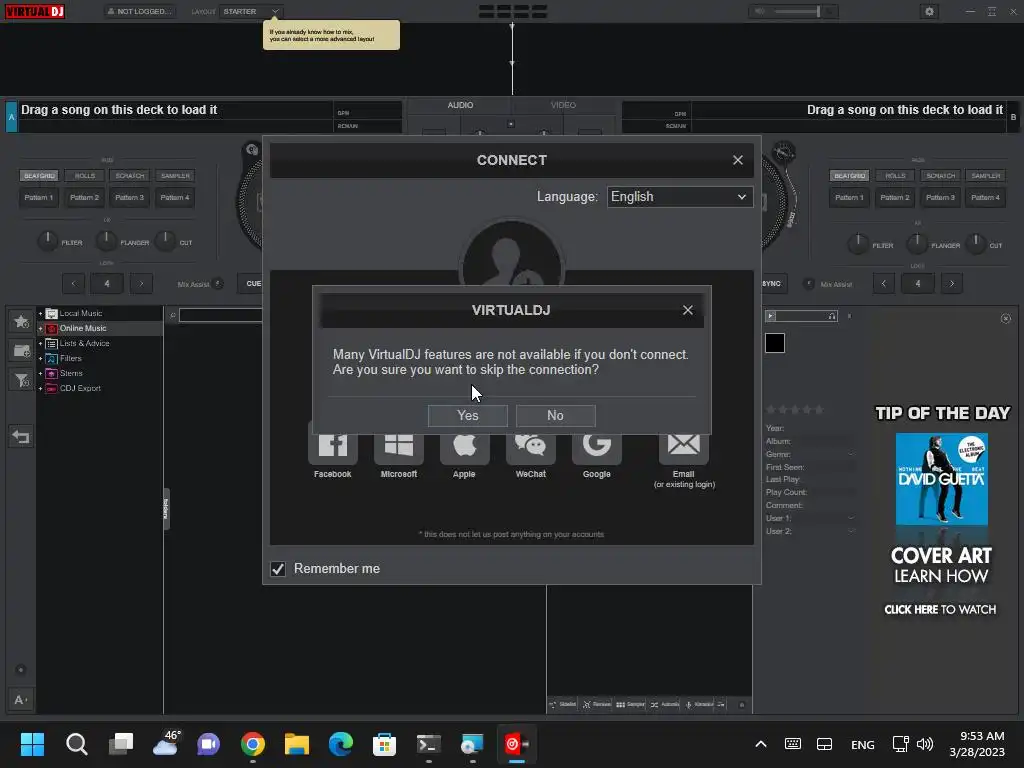Viewport: 1024px width, 768px height.
Task: Click the sidebar back arrow icon
Action: point(21,436)
